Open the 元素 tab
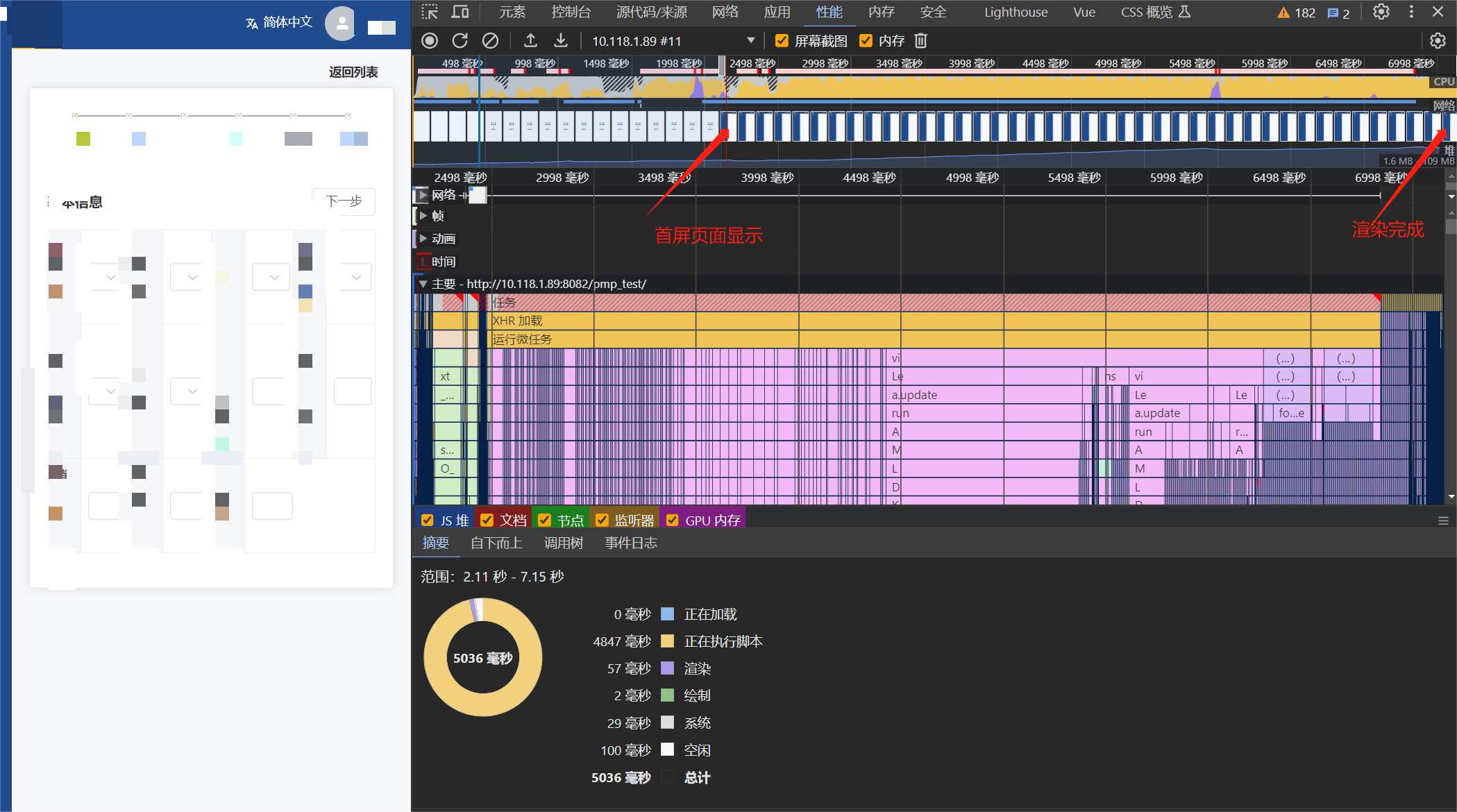1457x812 pixels. click(512, 12)
